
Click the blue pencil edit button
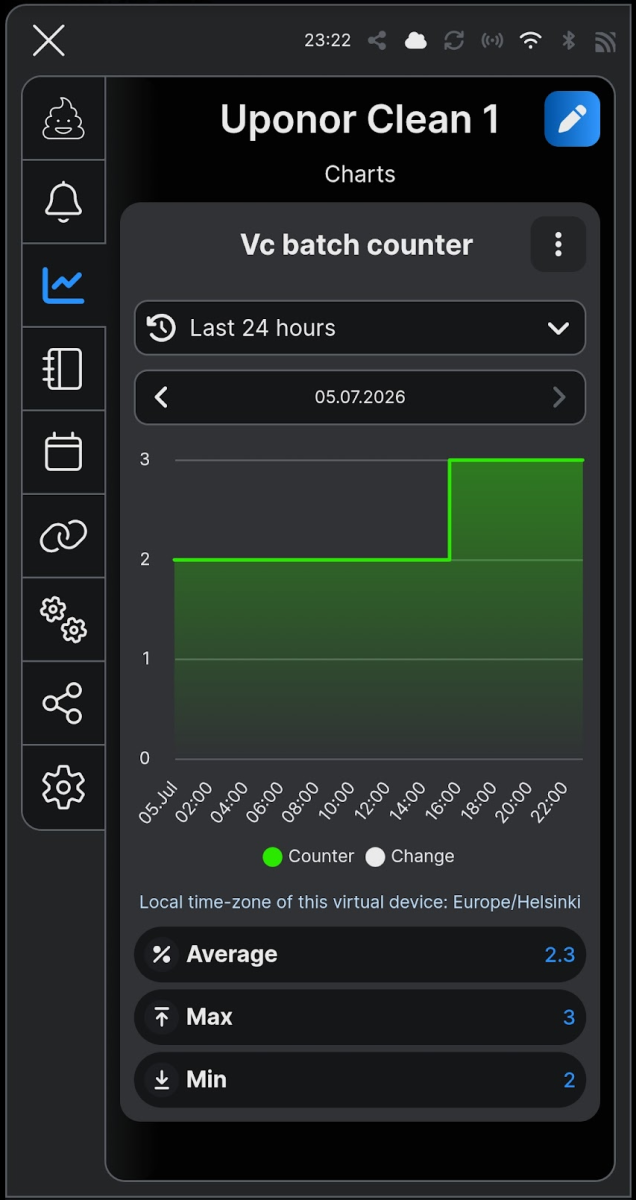click(572, 119)
